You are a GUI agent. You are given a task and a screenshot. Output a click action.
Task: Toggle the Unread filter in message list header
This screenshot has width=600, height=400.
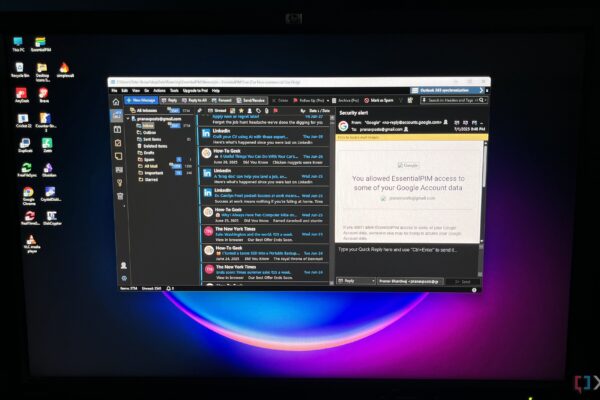[x=217, y=111]
